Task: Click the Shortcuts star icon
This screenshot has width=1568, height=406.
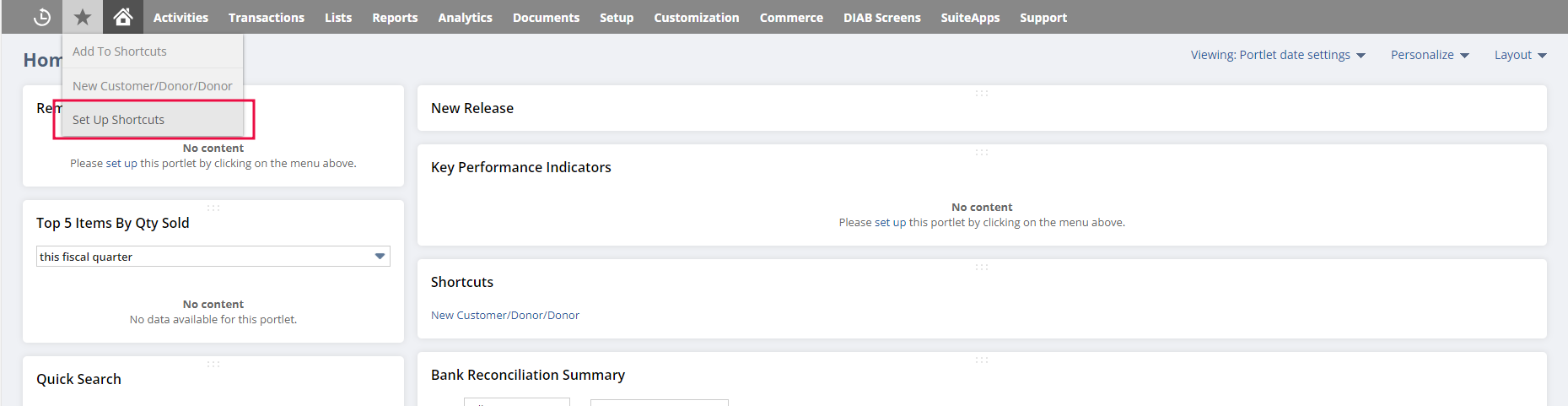Action: (83, 17)
